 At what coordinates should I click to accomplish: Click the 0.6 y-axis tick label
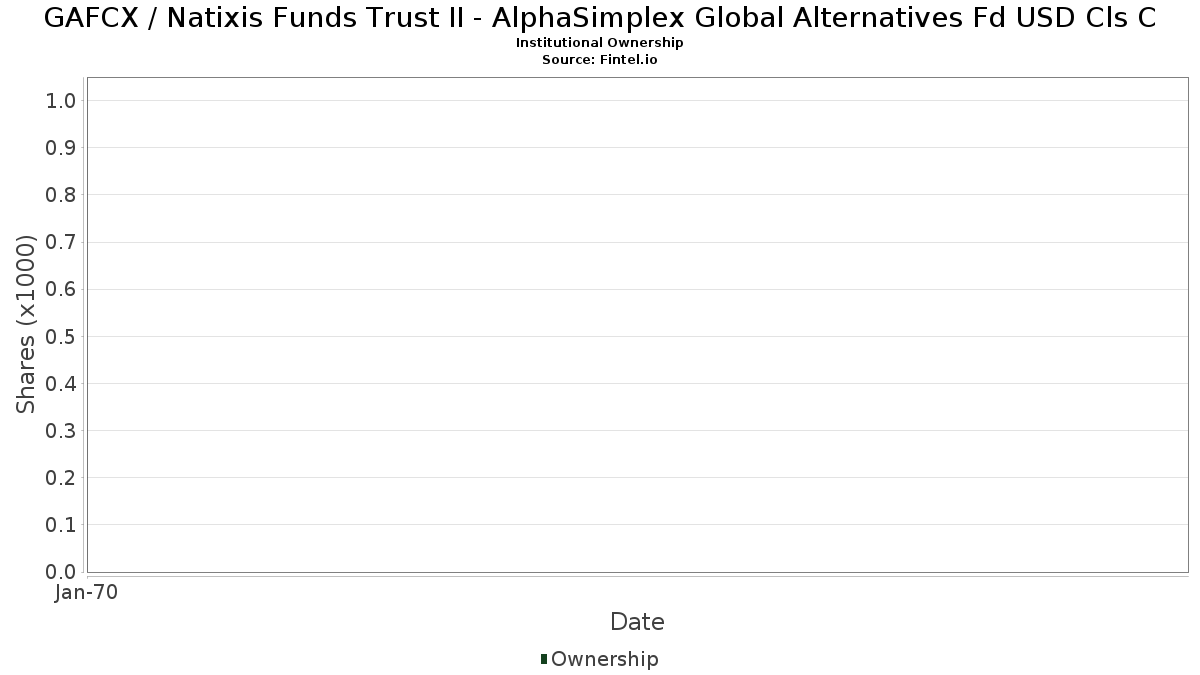pyautogui.click(x=61, y=289)
